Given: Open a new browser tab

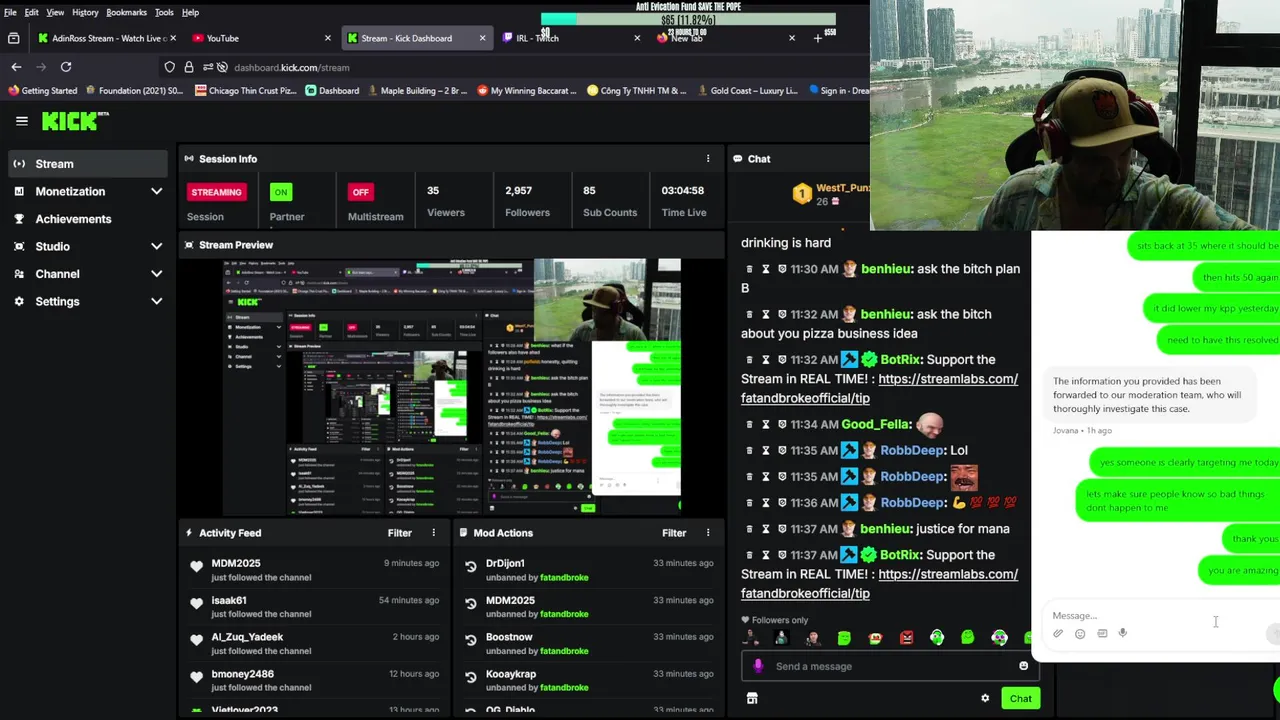Looking at the screenshot, I should 817,38.
